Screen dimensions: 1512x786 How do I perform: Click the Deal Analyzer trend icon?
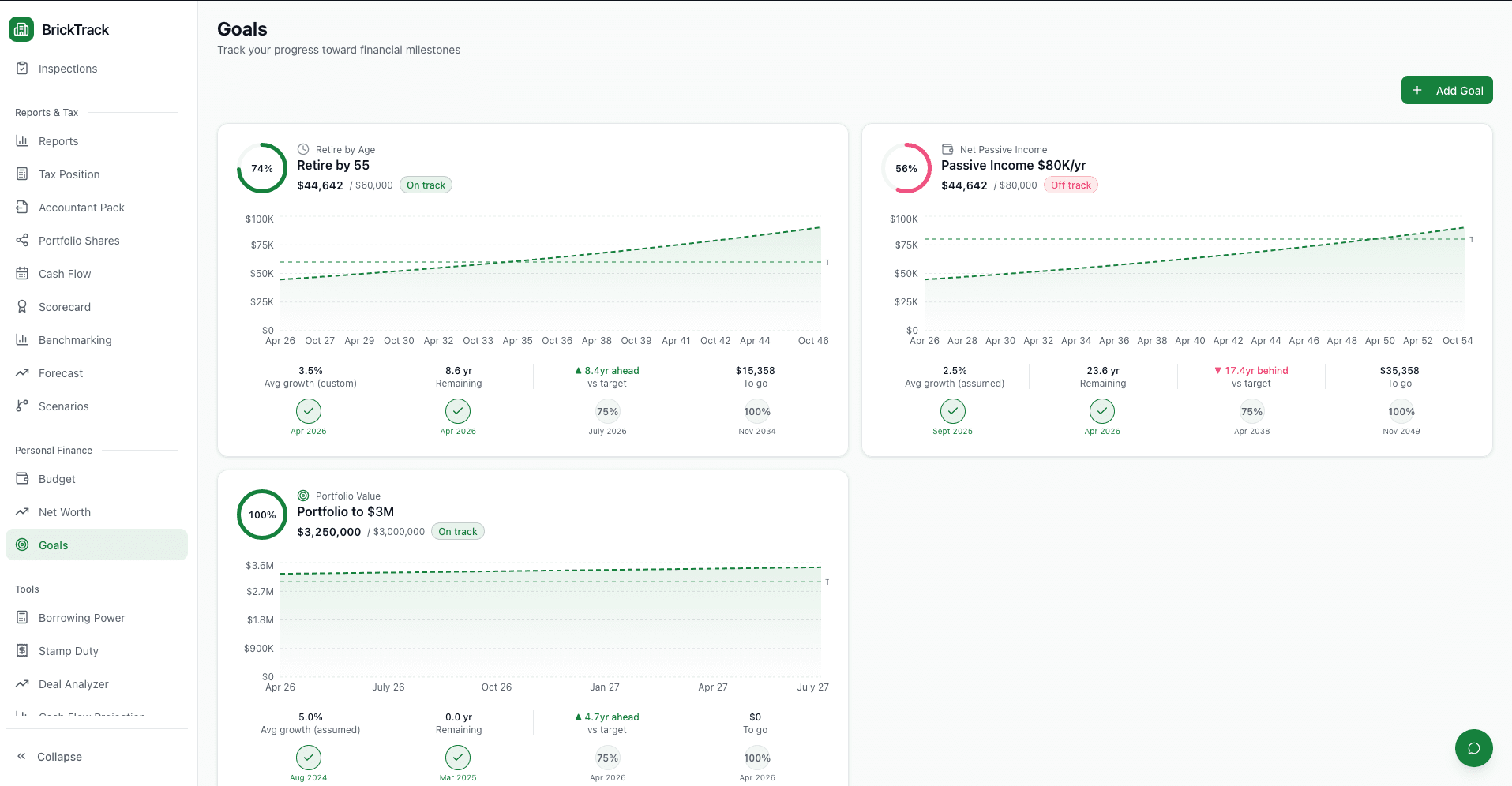(22, 683)
